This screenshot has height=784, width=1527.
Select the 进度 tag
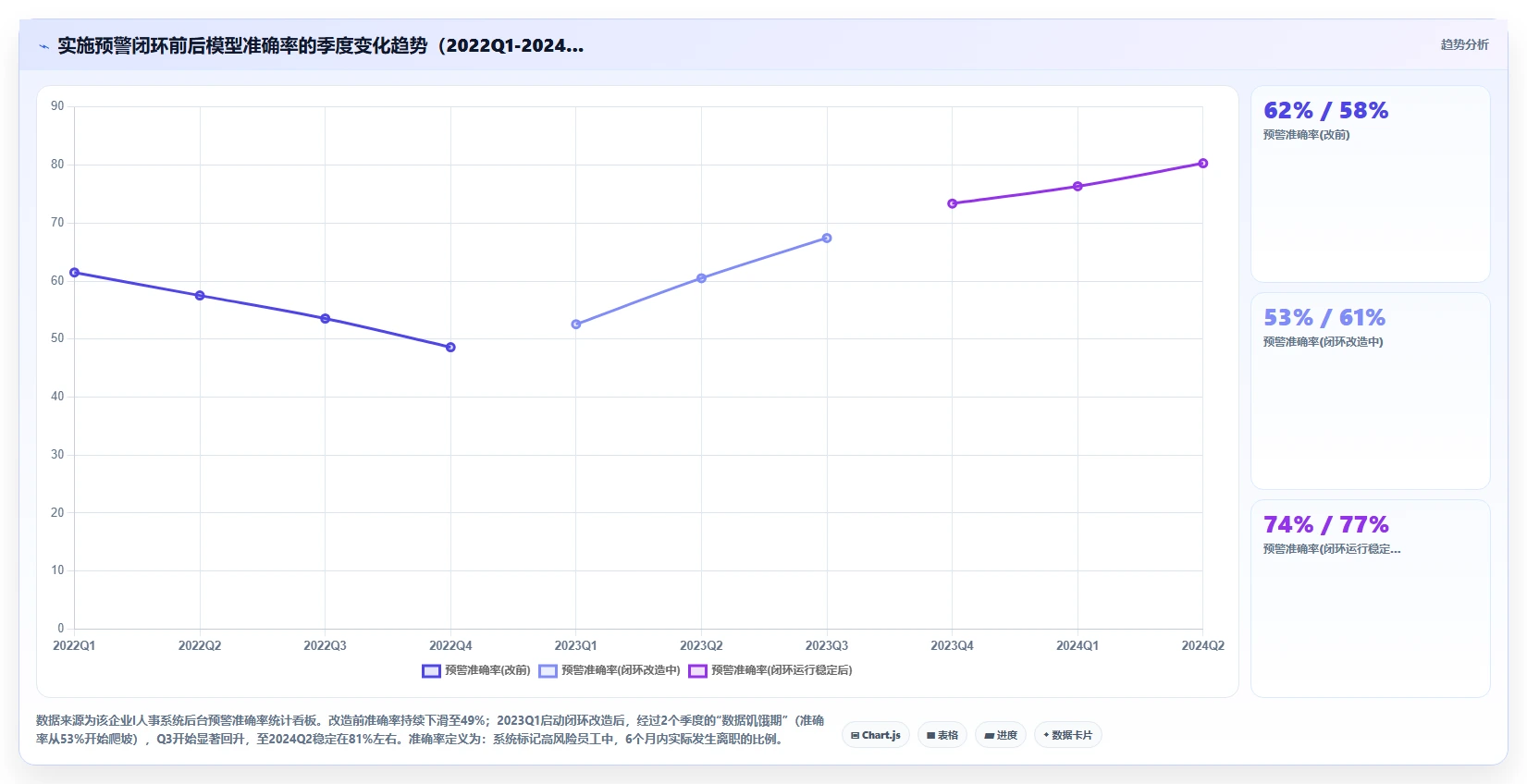click(x=1001, y=735)
